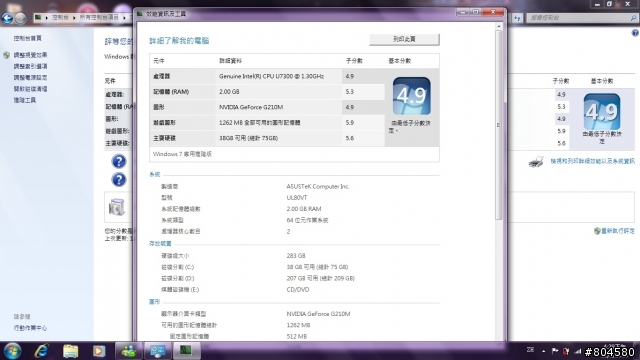Select the Genuine Intel(R) CPU U7300 text

(x=271, y=76)
